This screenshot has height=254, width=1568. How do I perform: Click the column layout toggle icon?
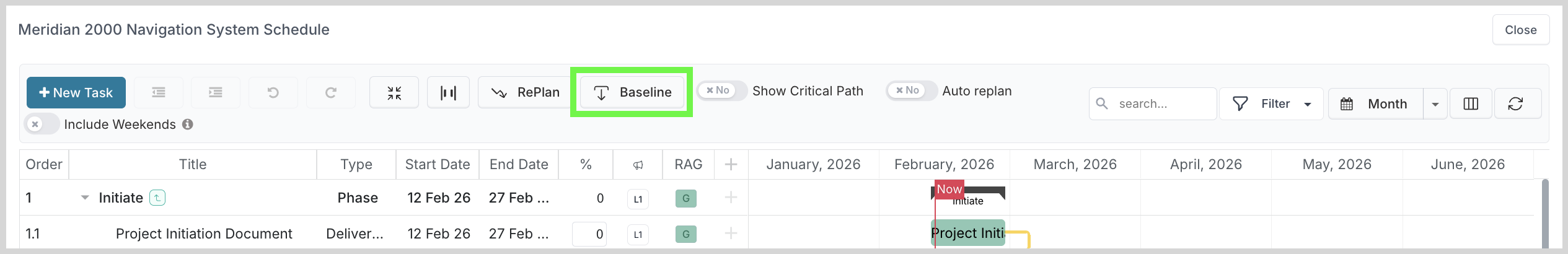point(1471,103)
